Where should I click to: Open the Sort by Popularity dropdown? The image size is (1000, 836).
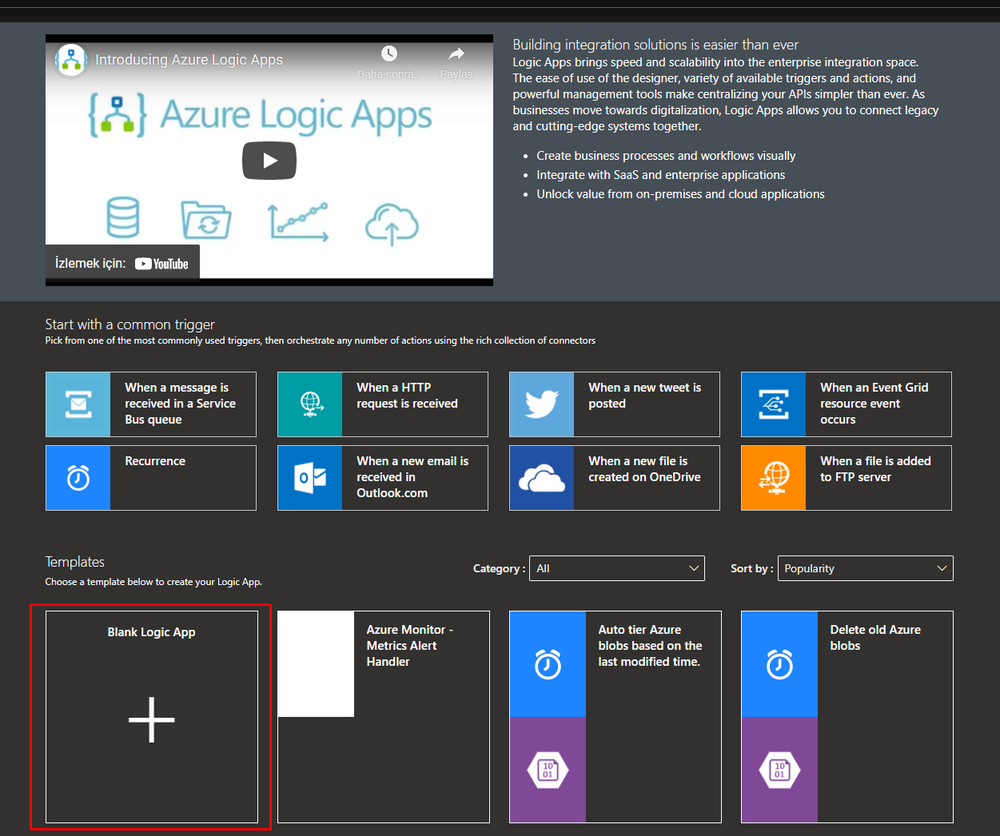865,568
